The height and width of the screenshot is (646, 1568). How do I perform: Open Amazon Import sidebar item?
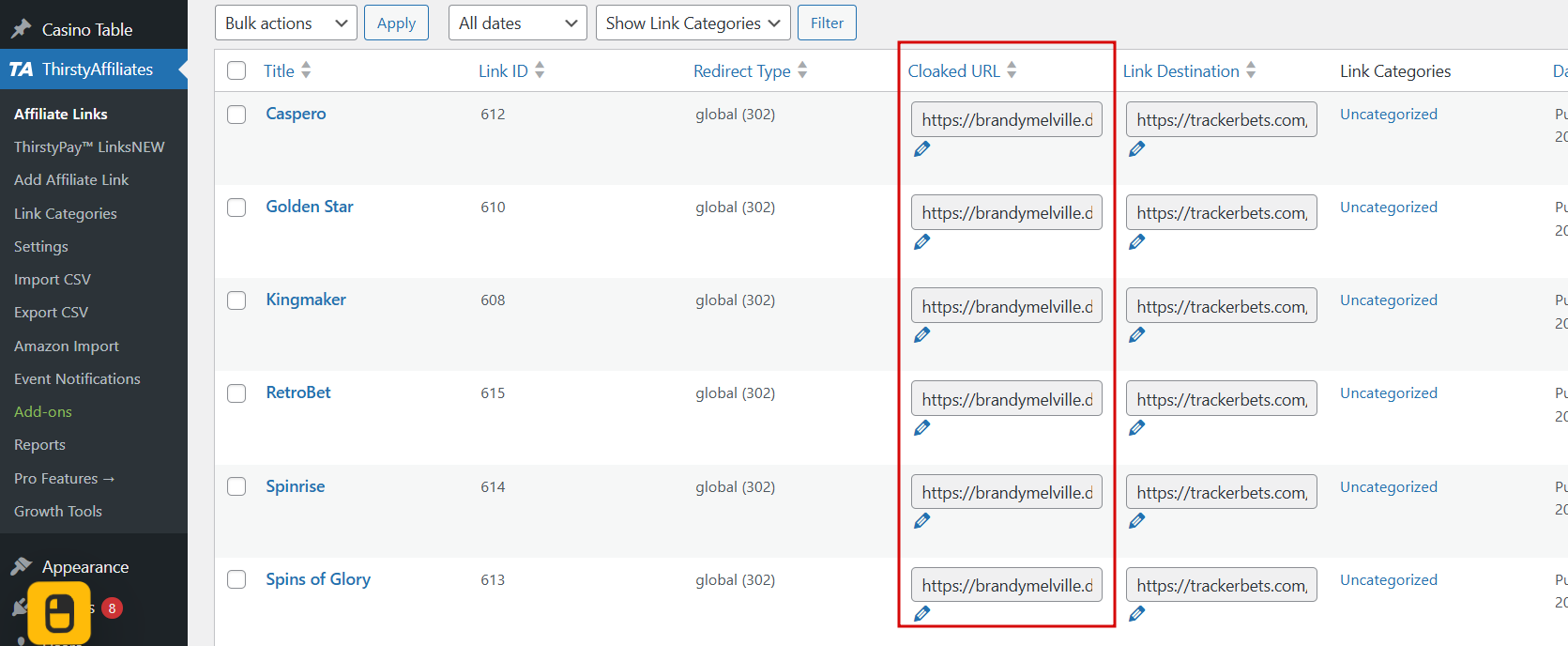(67, 346)
